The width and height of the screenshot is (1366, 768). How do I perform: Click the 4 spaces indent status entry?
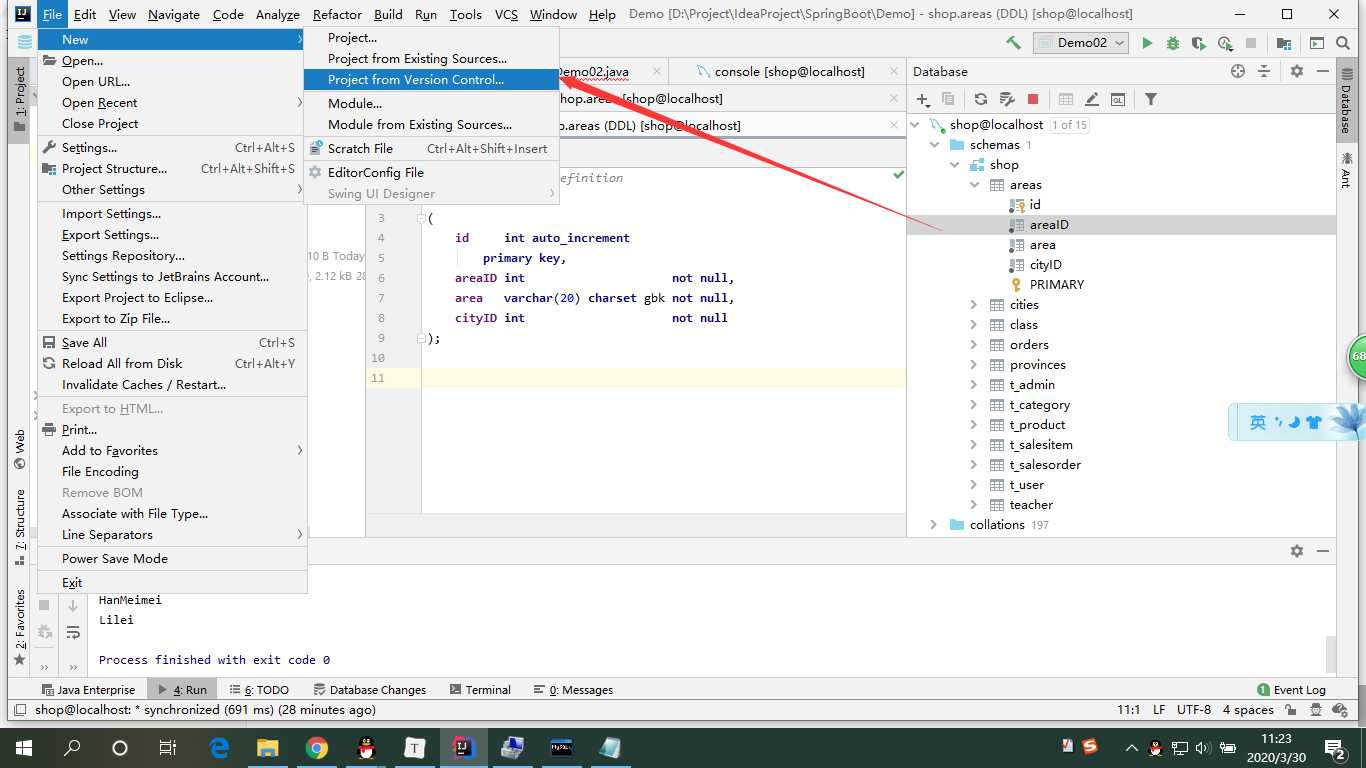click(1248, 710)
